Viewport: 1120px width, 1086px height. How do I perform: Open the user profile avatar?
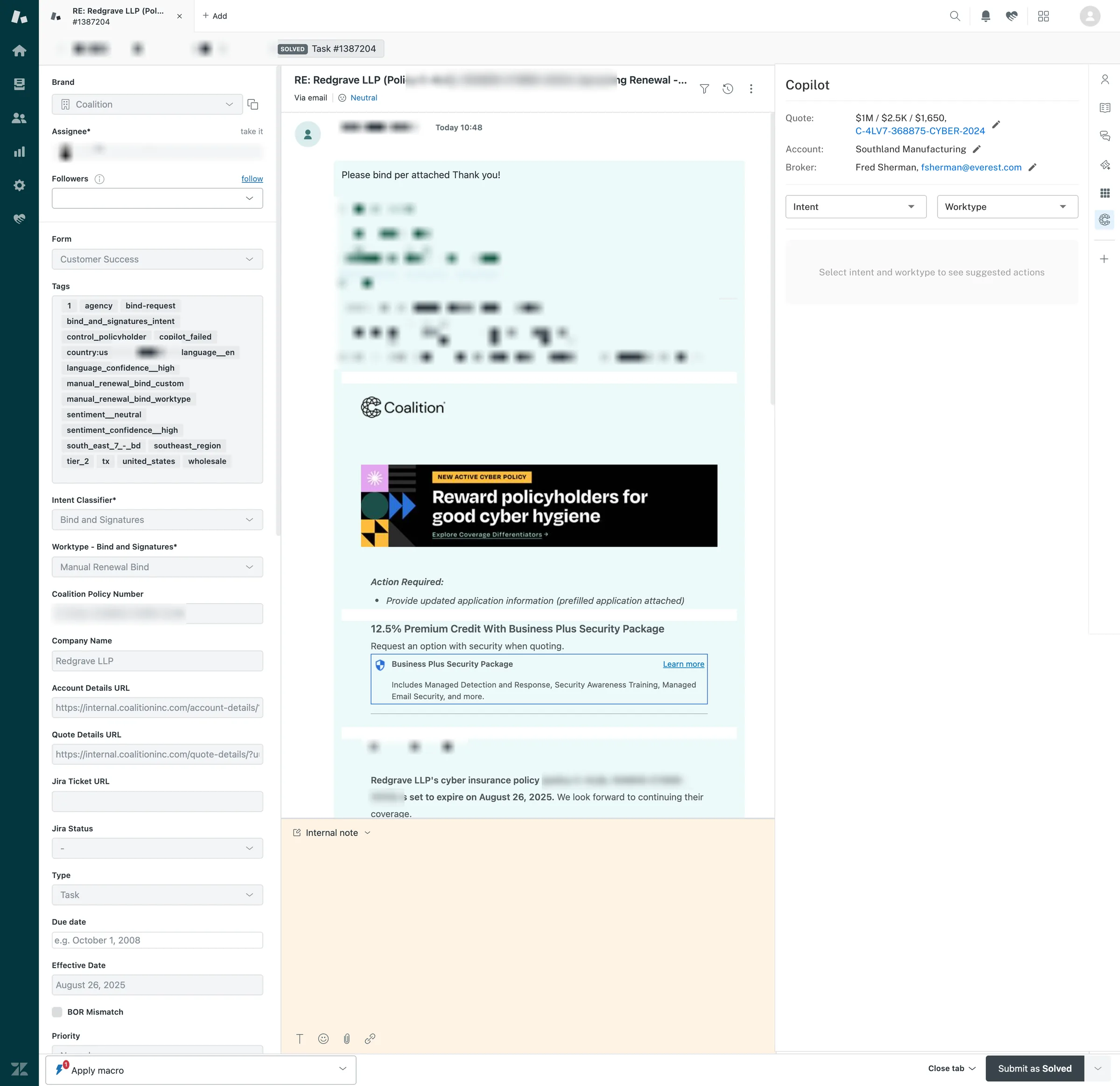tap(1090, 16)
